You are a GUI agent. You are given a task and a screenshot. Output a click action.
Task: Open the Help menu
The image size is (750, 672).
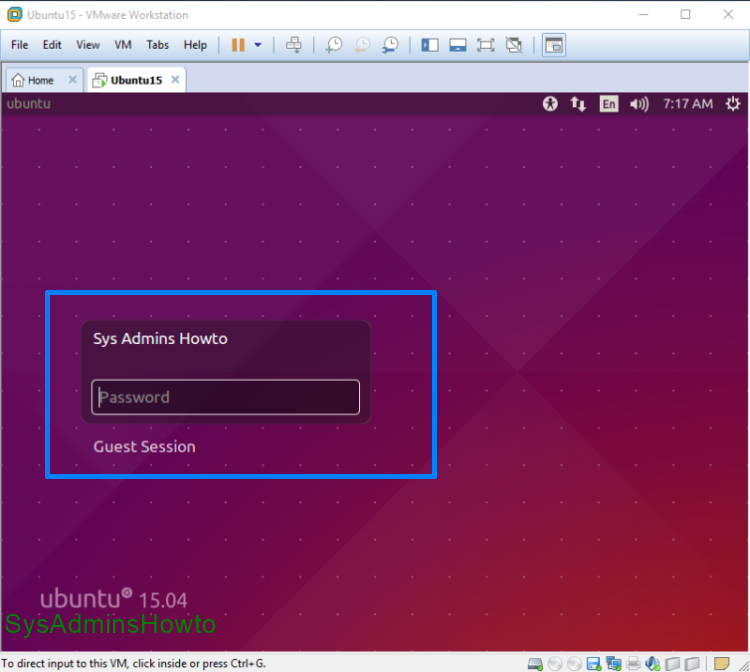[x=195, y=44]
